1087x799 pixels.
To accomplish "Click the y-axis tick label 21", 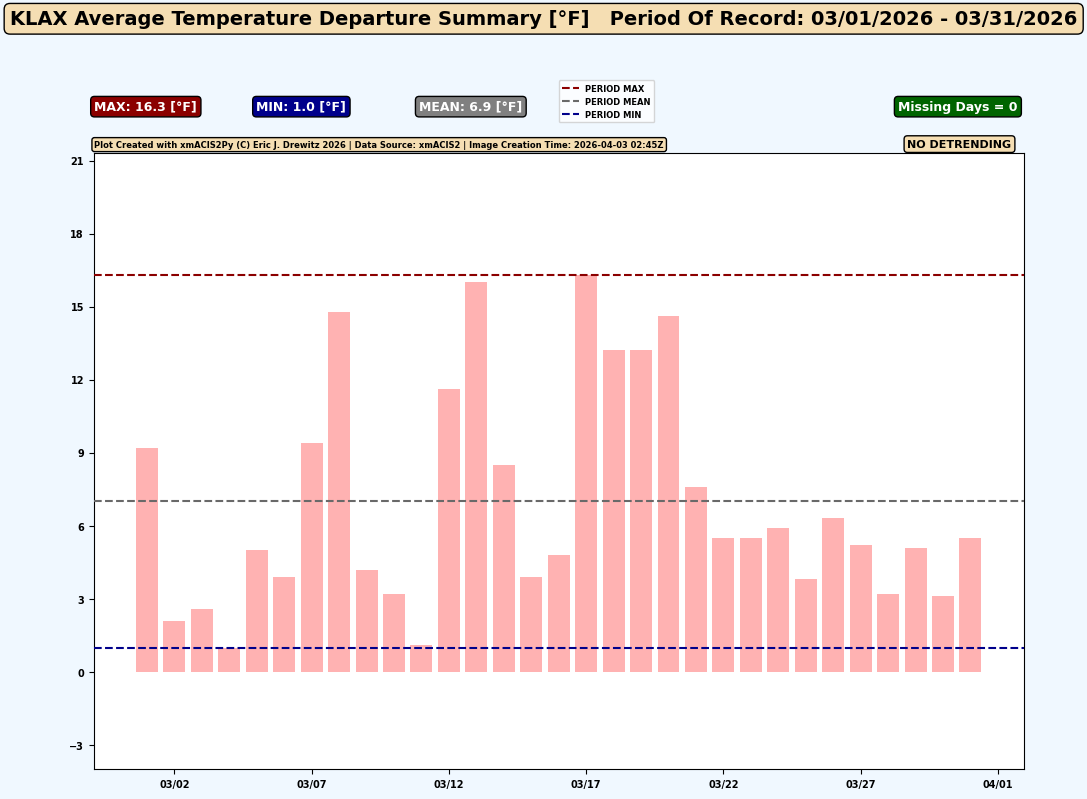I will [x=76, y=161].
